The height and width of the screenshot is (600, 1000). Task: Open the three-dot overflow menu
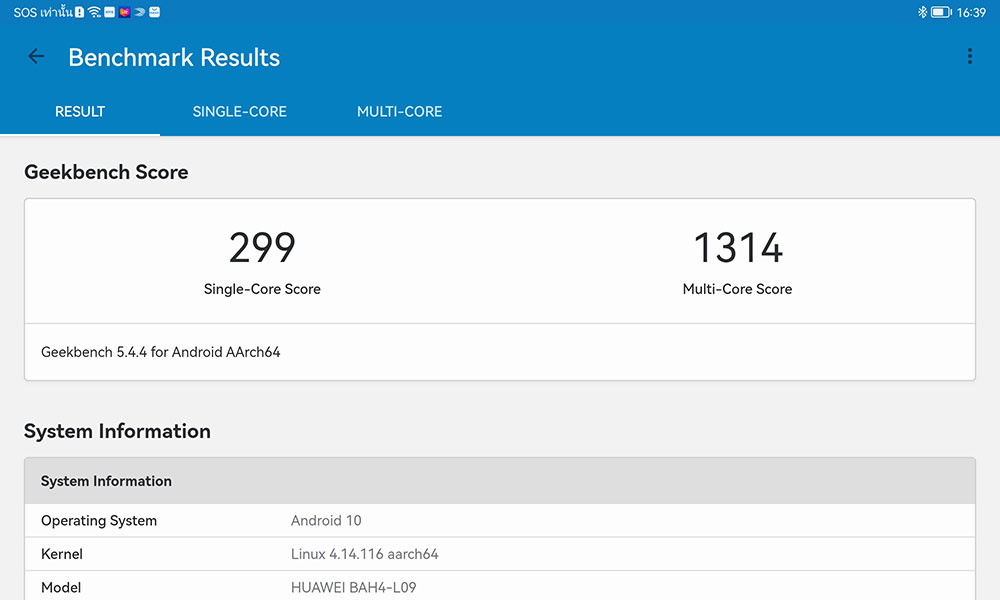point(969,56)
